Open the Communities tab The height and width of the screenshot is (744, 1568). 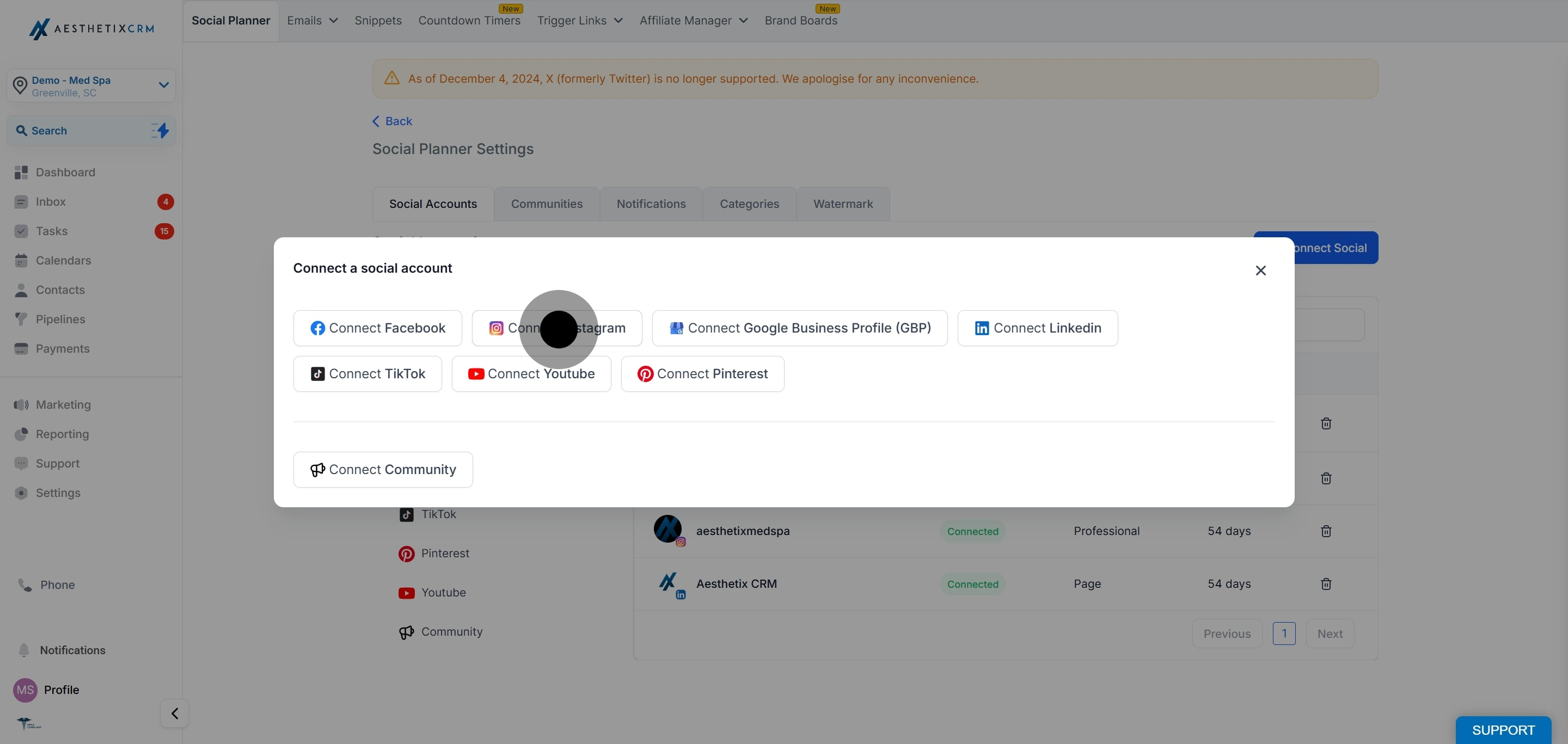[x=547, y=204]
